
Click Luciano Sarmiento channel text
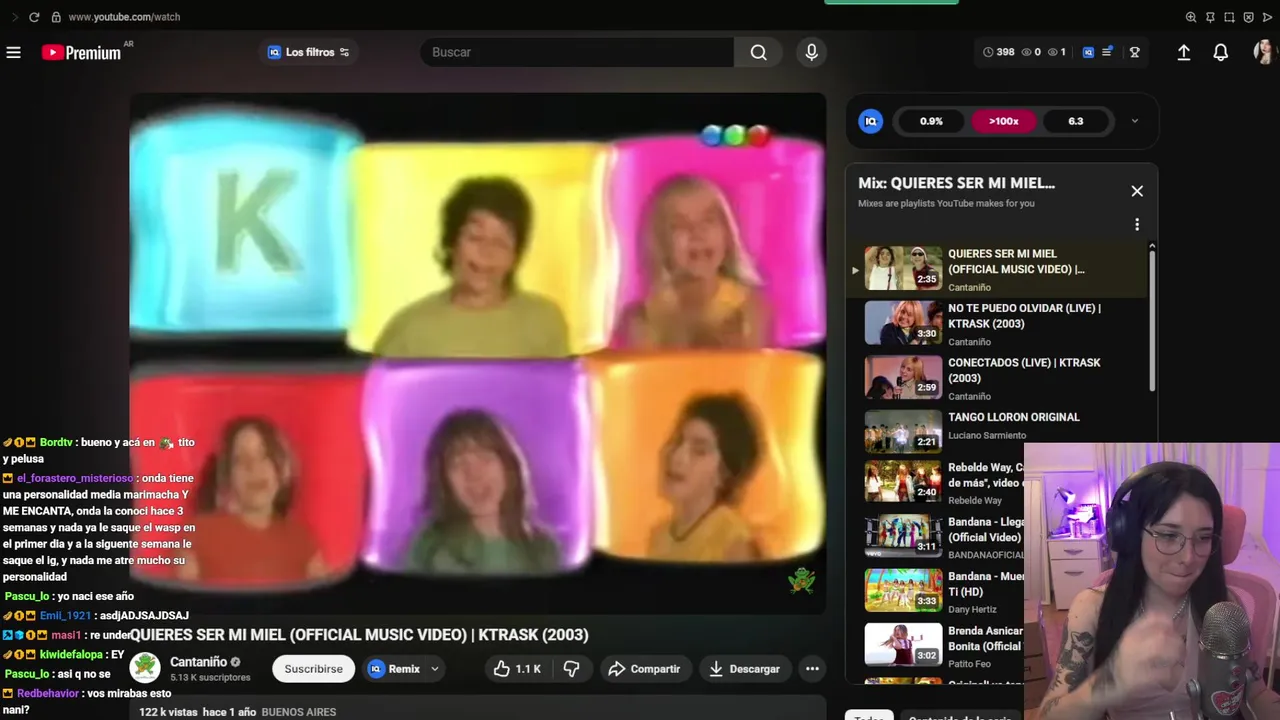tap(987, 435)
